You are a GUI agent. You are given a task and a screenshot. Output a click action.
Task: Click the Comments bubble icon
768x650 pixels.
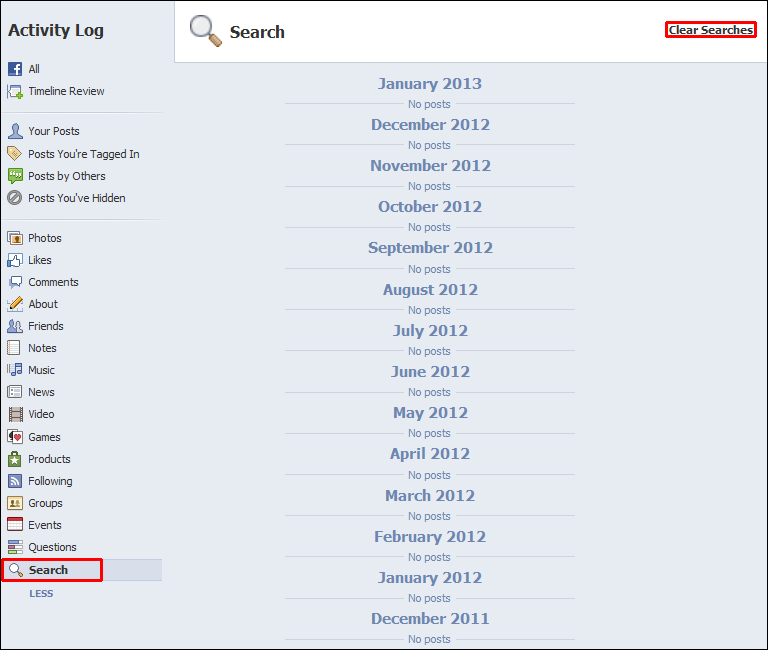click(x=15, y=282)
